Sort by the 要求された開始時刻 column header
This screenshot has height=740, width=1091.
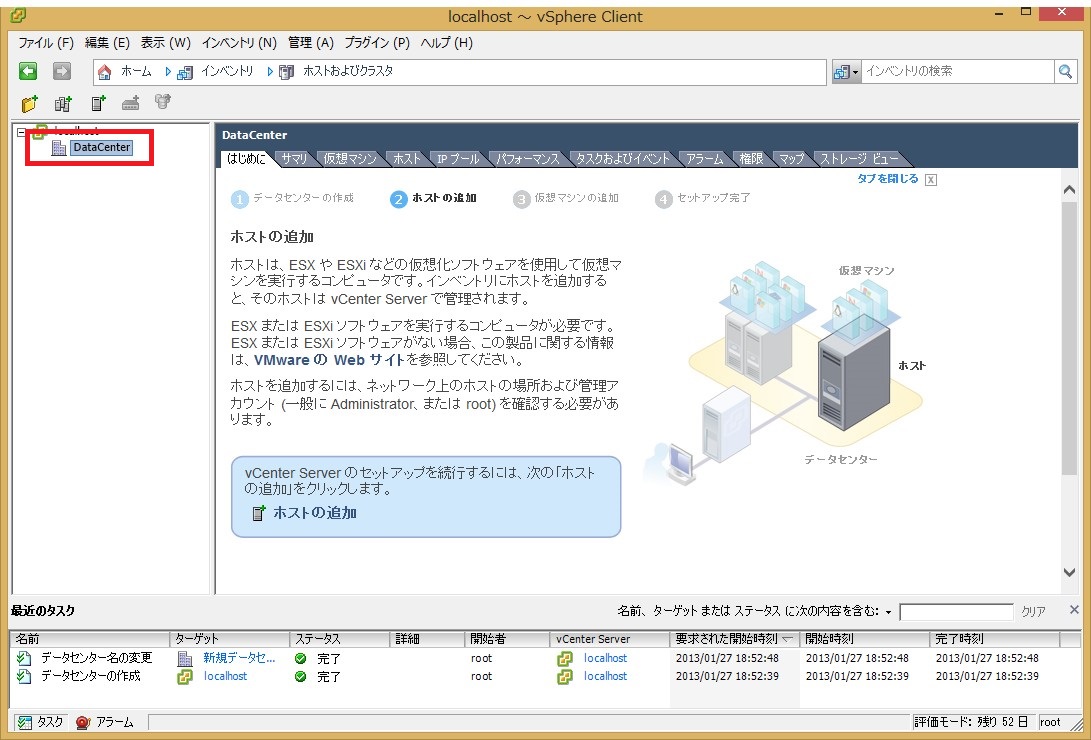click(734, 638)
